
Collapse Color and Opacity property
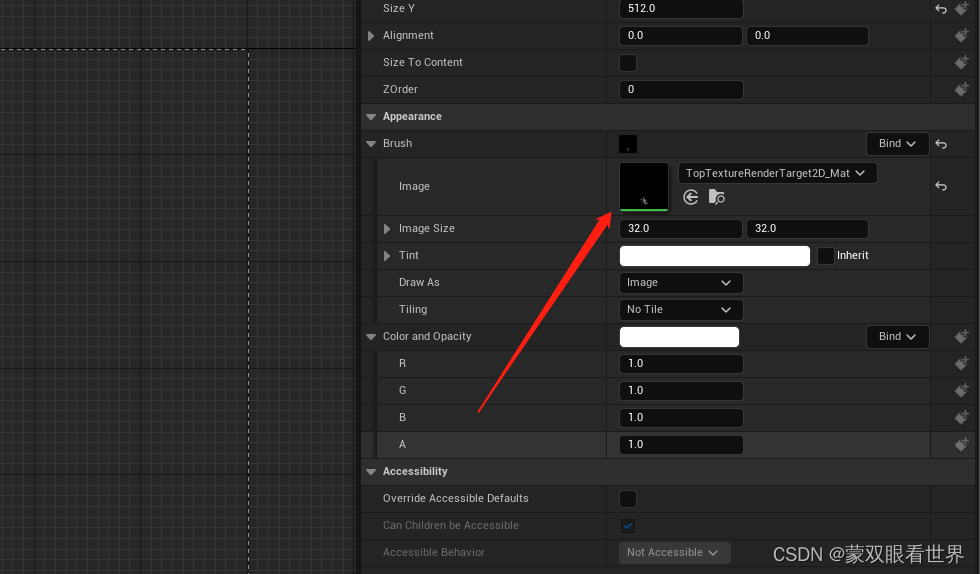point(371,336)
